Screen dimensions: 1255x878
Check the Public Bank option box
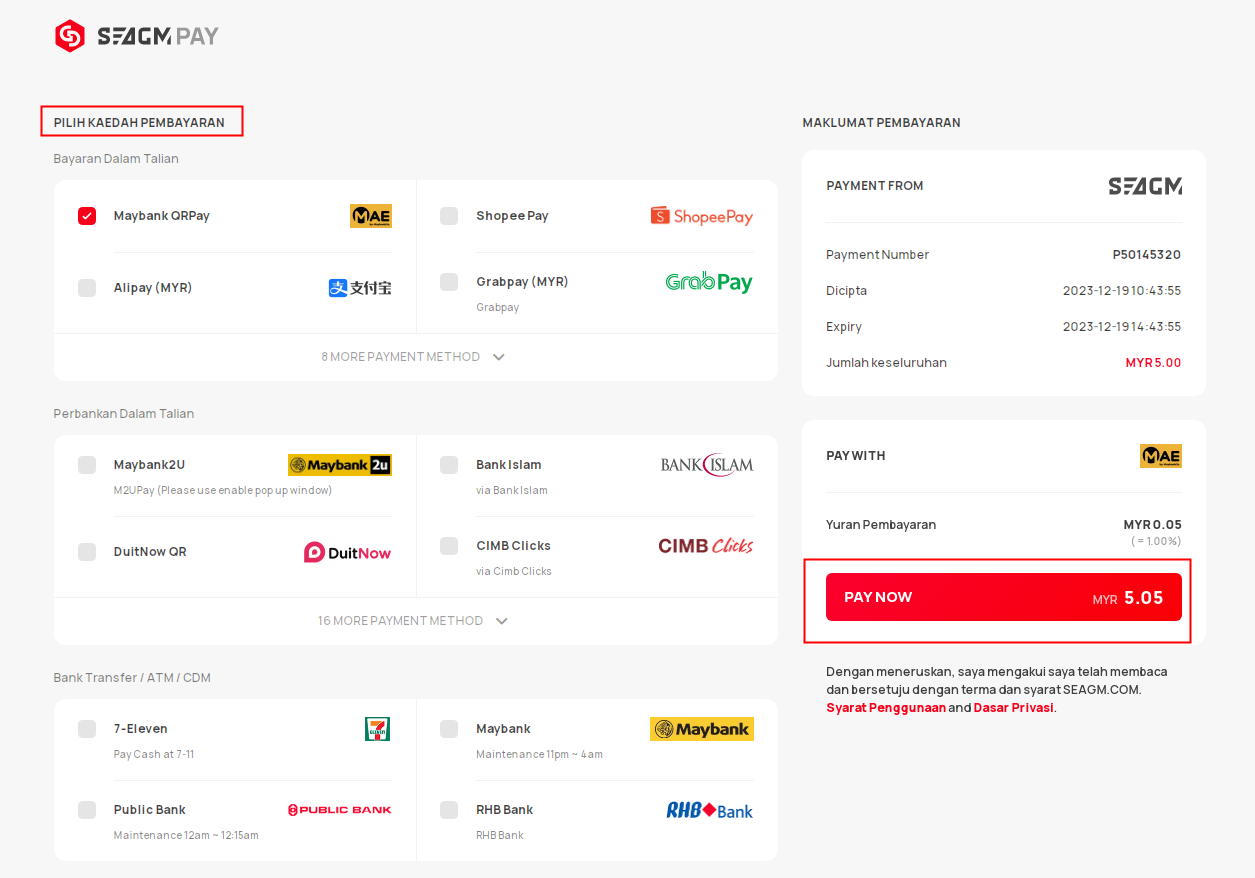(x=87, y=810)
